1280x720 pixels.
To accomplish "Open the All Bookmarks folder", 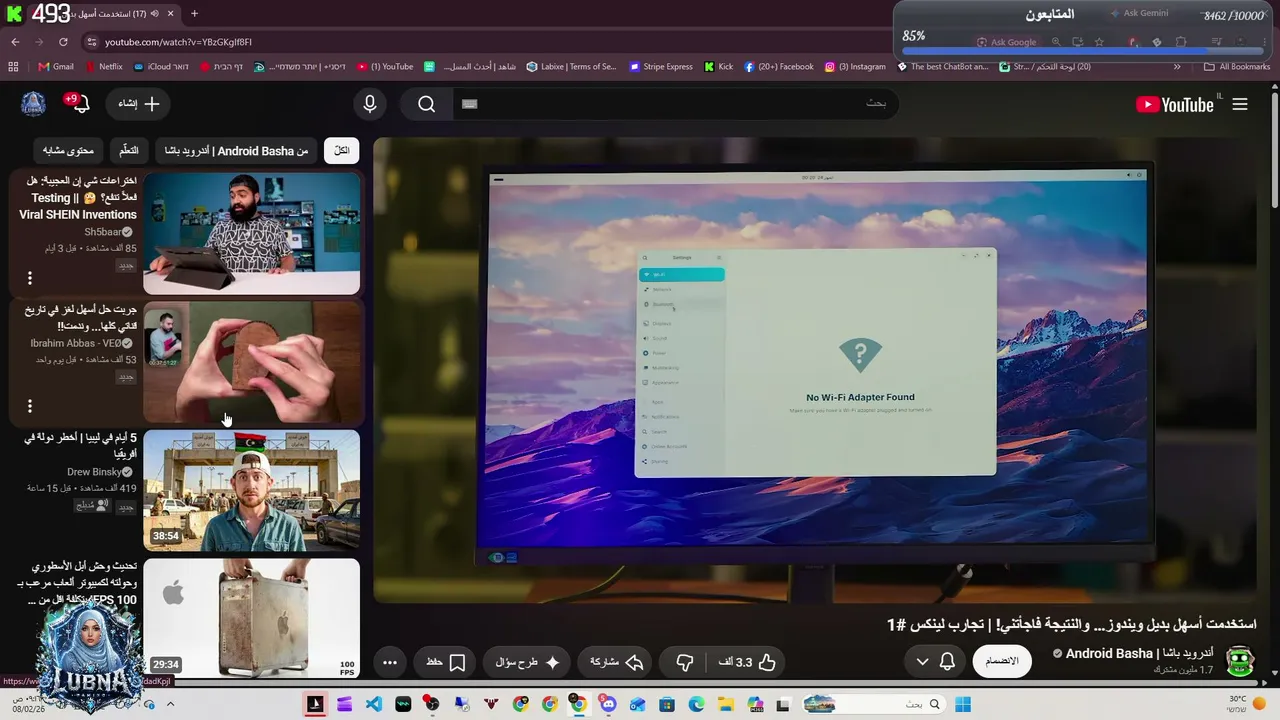I will (x=1237, y=67).
